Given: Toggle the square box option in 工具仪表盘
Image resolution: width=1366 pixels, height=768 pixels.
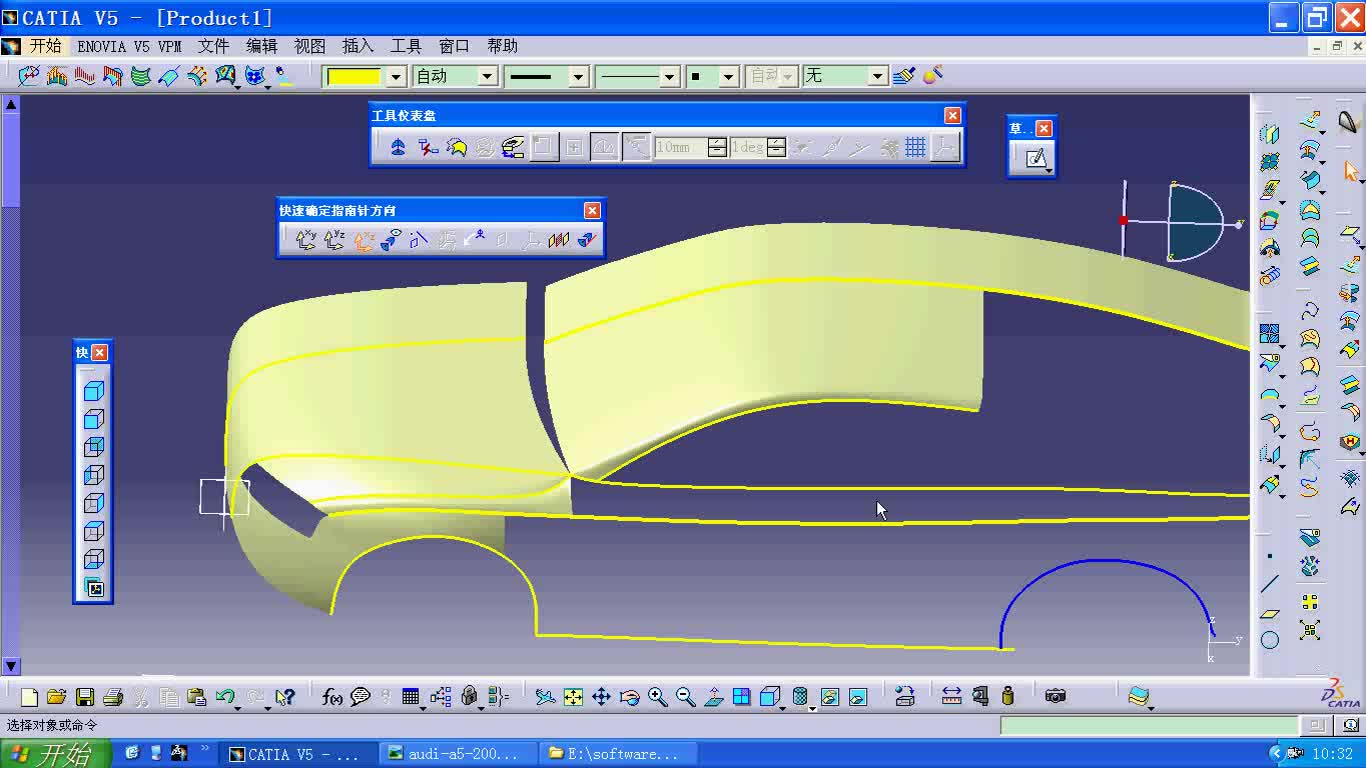Looking at the screenshot, I should (x=542, y=147).
